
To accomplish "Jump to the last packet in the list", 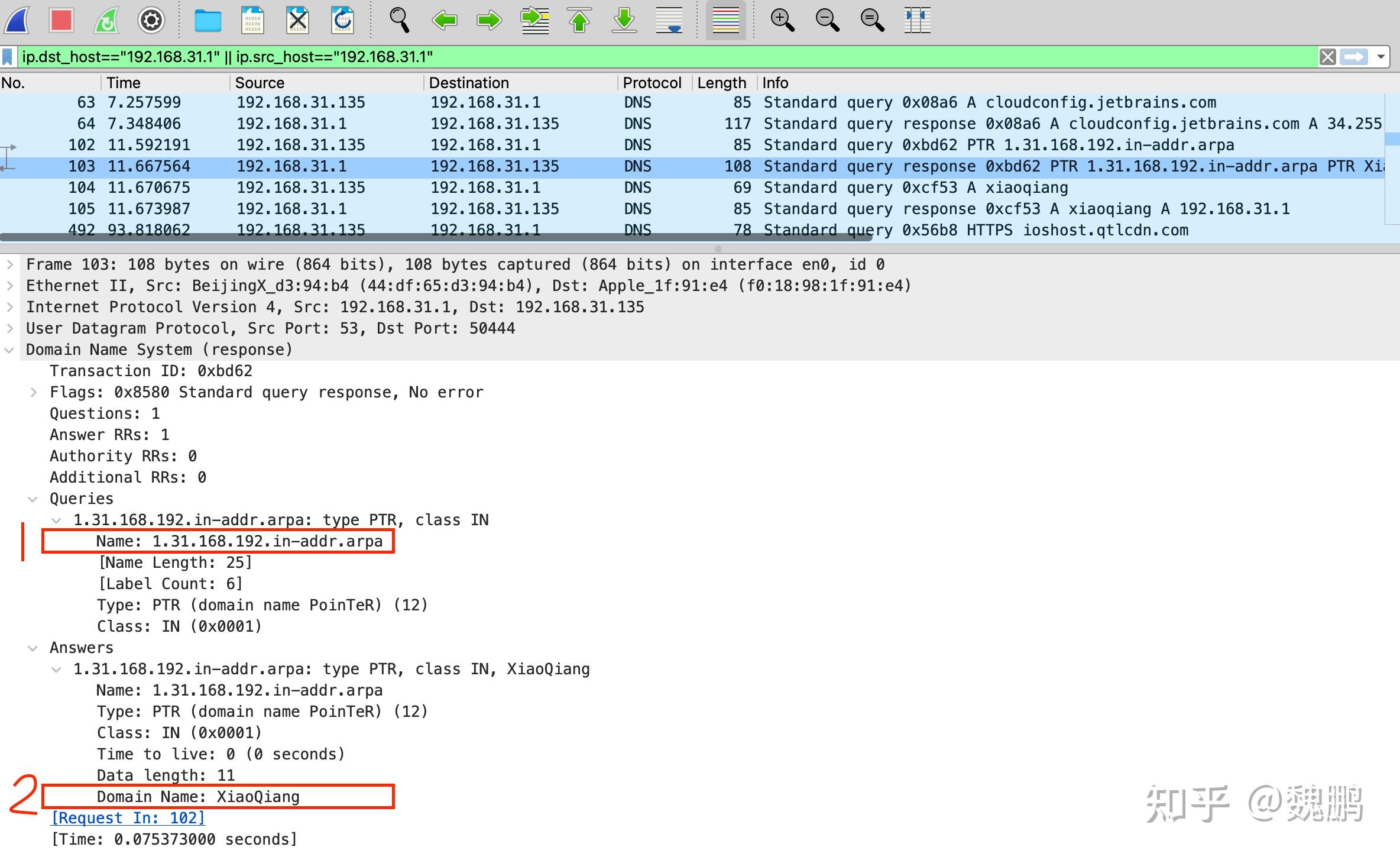I will [x=623, y=20].
